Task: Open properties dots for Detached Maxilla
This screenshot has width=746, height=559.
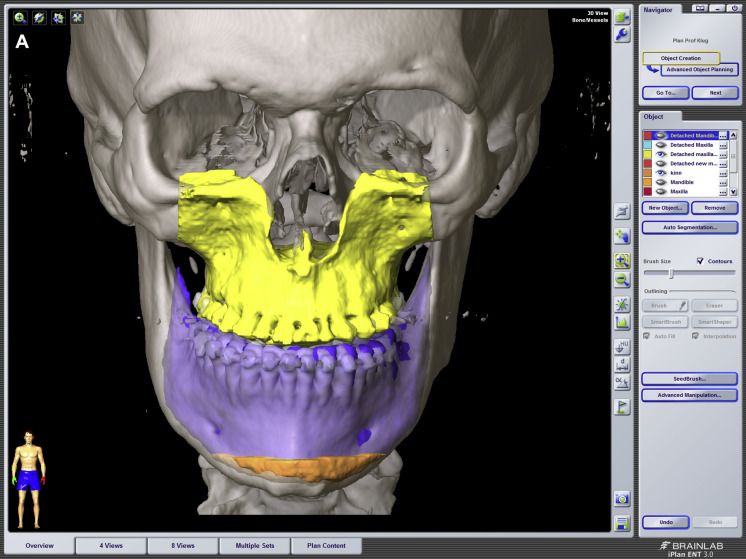Action: [x=723, y=145]
